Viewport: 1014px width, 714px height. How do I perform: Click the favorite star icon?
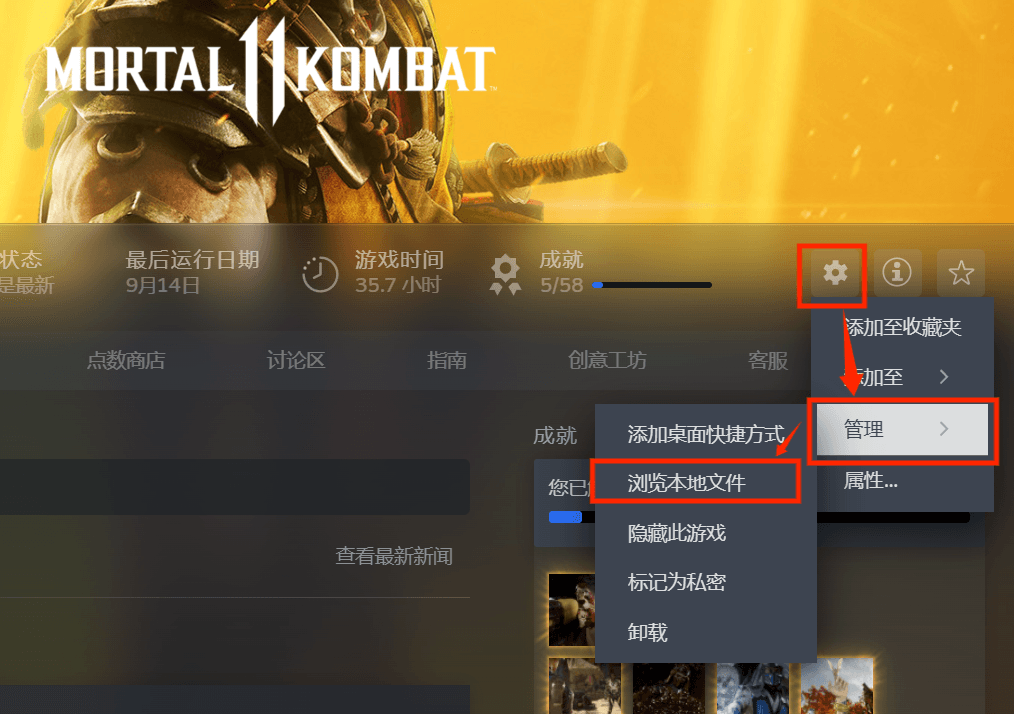pos(961,272)
